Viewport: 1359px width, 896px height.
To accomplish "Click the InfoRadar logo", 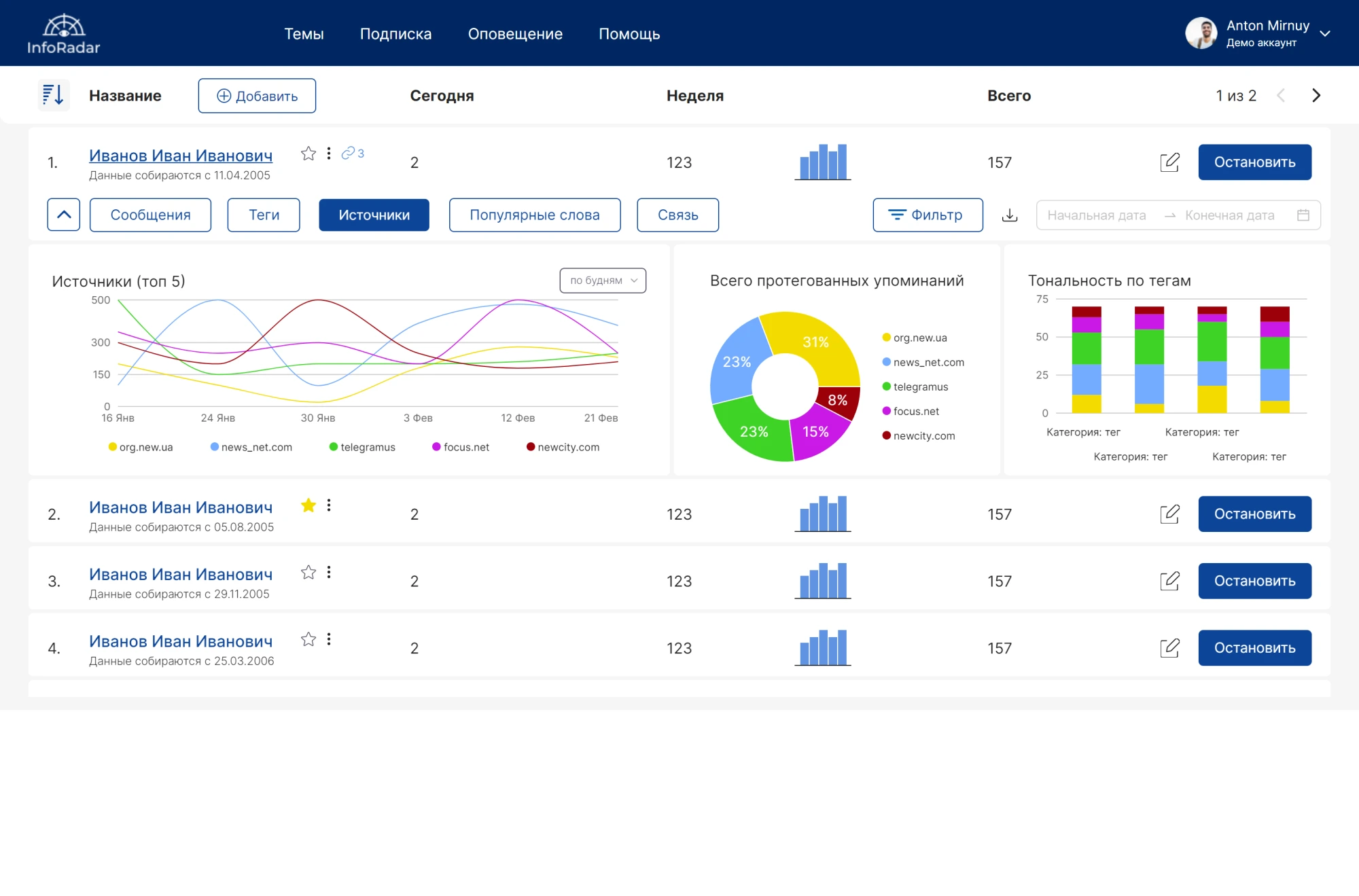I will [63, 34].
